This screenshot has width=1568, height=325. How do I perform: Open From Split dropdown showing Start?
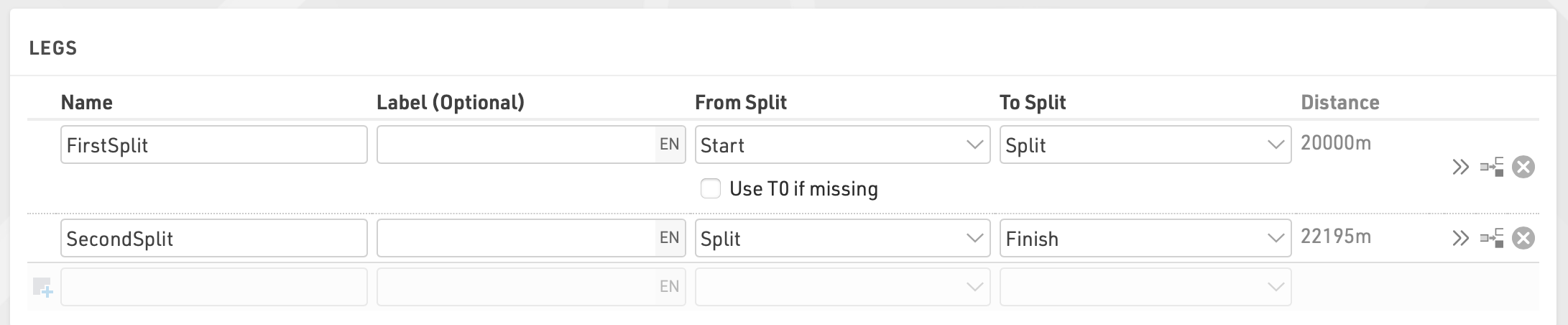[842, 145]
